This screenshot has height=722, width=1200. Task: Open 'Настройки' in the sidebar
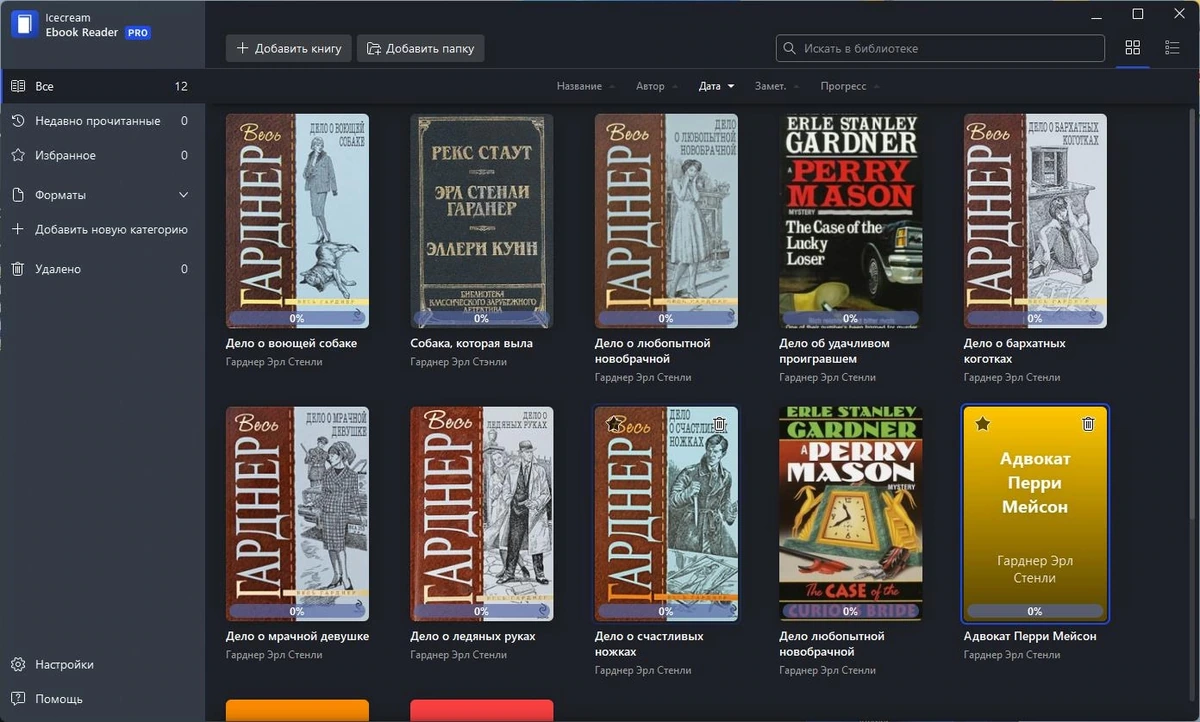coord(102,664)
